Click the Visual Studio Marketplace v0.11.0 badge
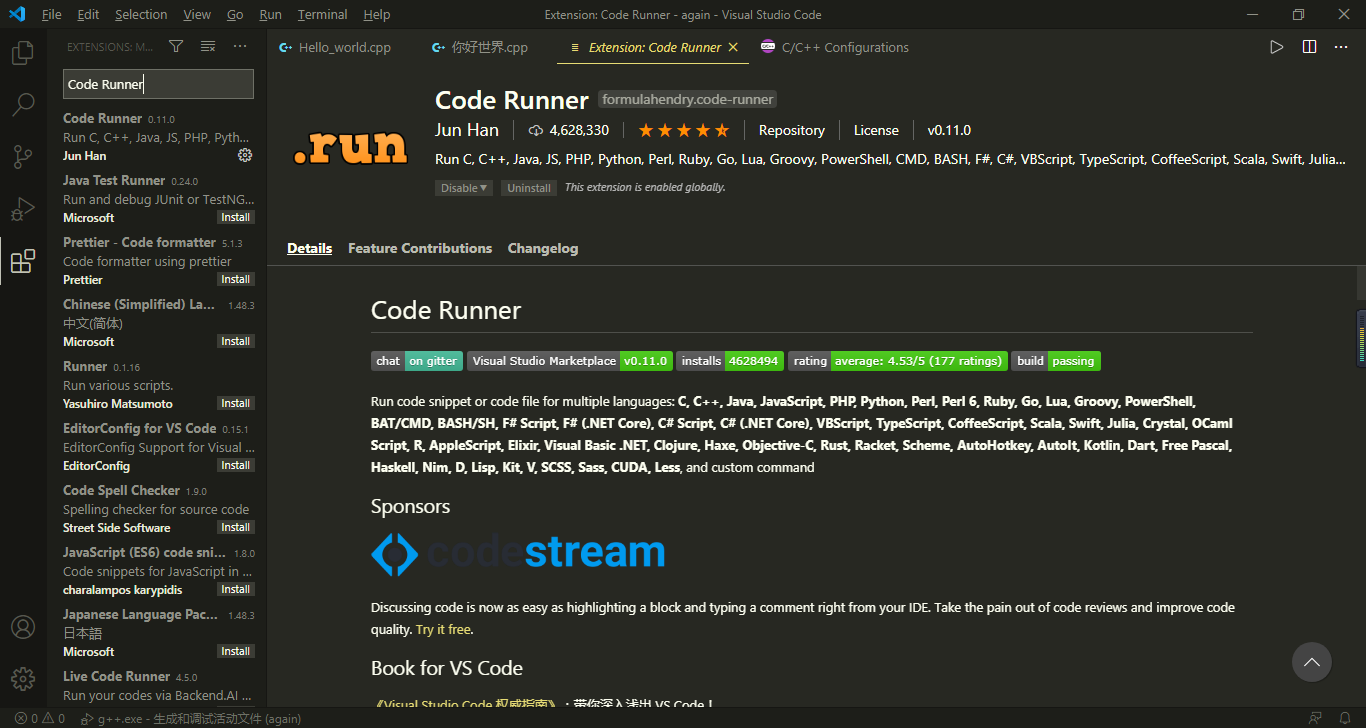The image size is (1366, 728). [569, 361]
